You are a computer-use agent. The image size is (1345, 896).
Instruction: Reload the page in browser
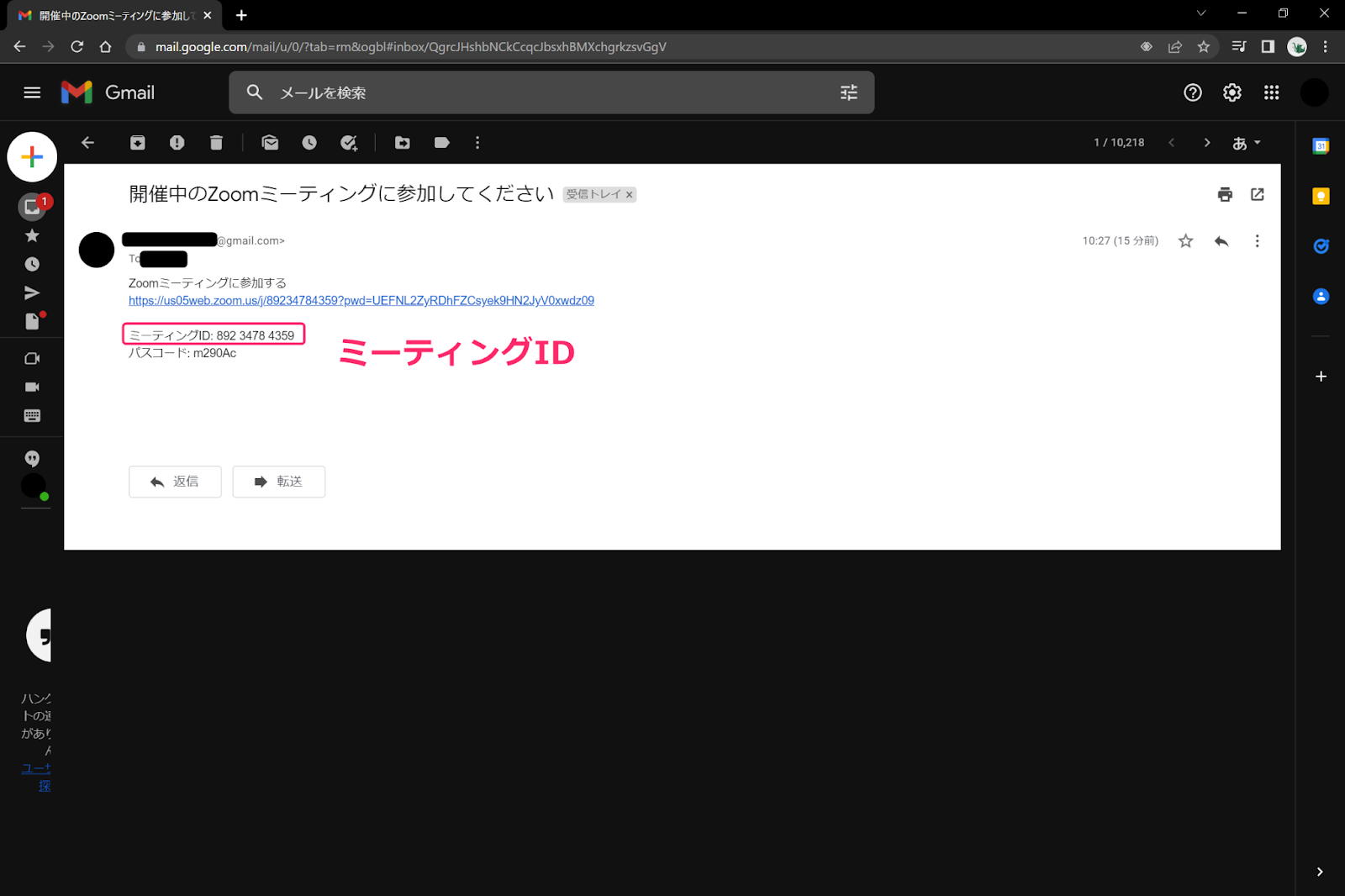[76, 47]
